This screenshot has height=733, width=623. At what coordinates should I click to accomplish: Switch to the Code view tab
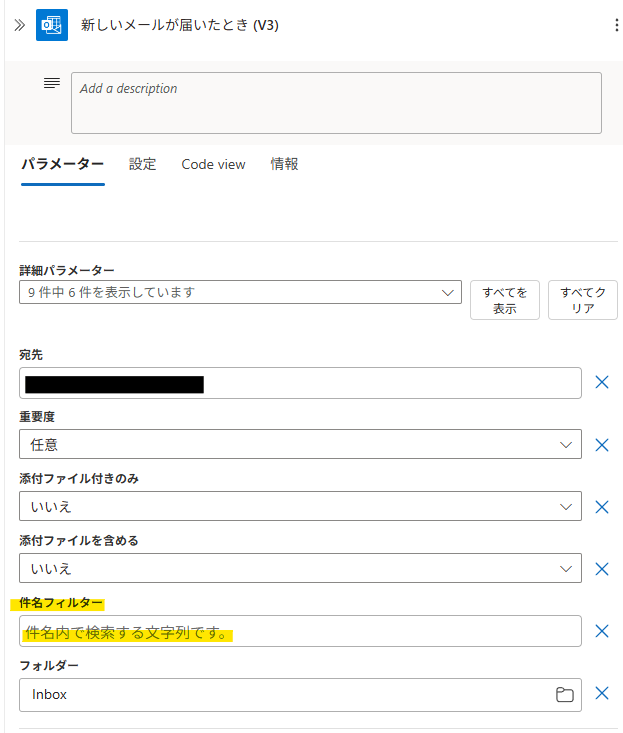coord(213,165)
